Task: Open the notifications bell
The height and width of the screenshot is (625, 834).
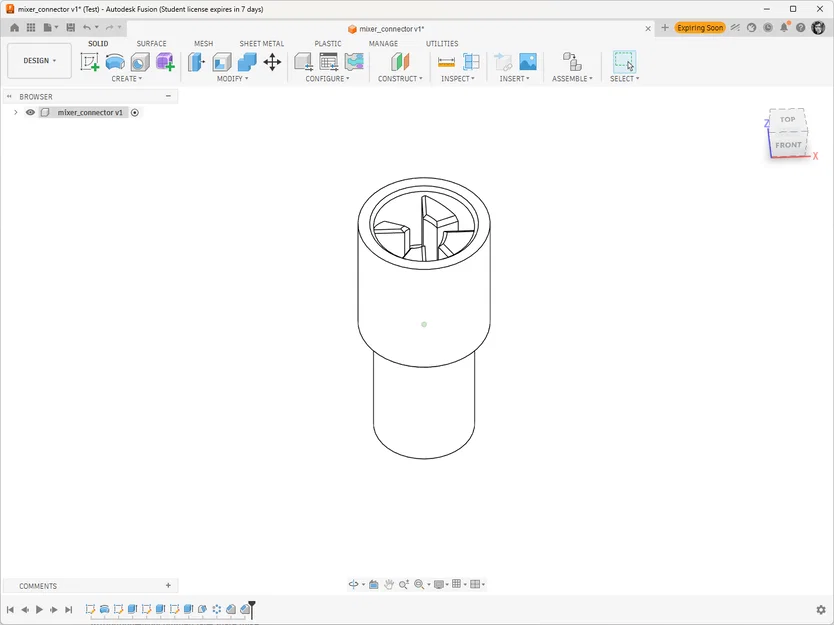Action: tap(784, 28)
